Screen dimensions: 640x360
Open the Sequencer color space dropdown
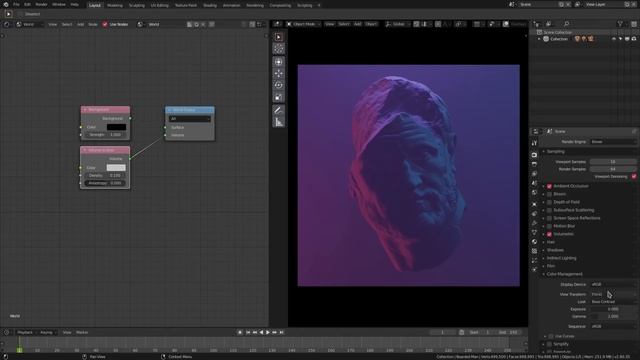[x=613, y=327]
